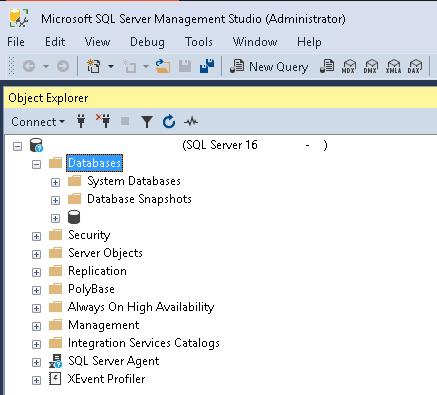Image resolution: width=437 pixels, height=395 pixels.
Task: Expand the System Databases folder
Action: [55, 182]
